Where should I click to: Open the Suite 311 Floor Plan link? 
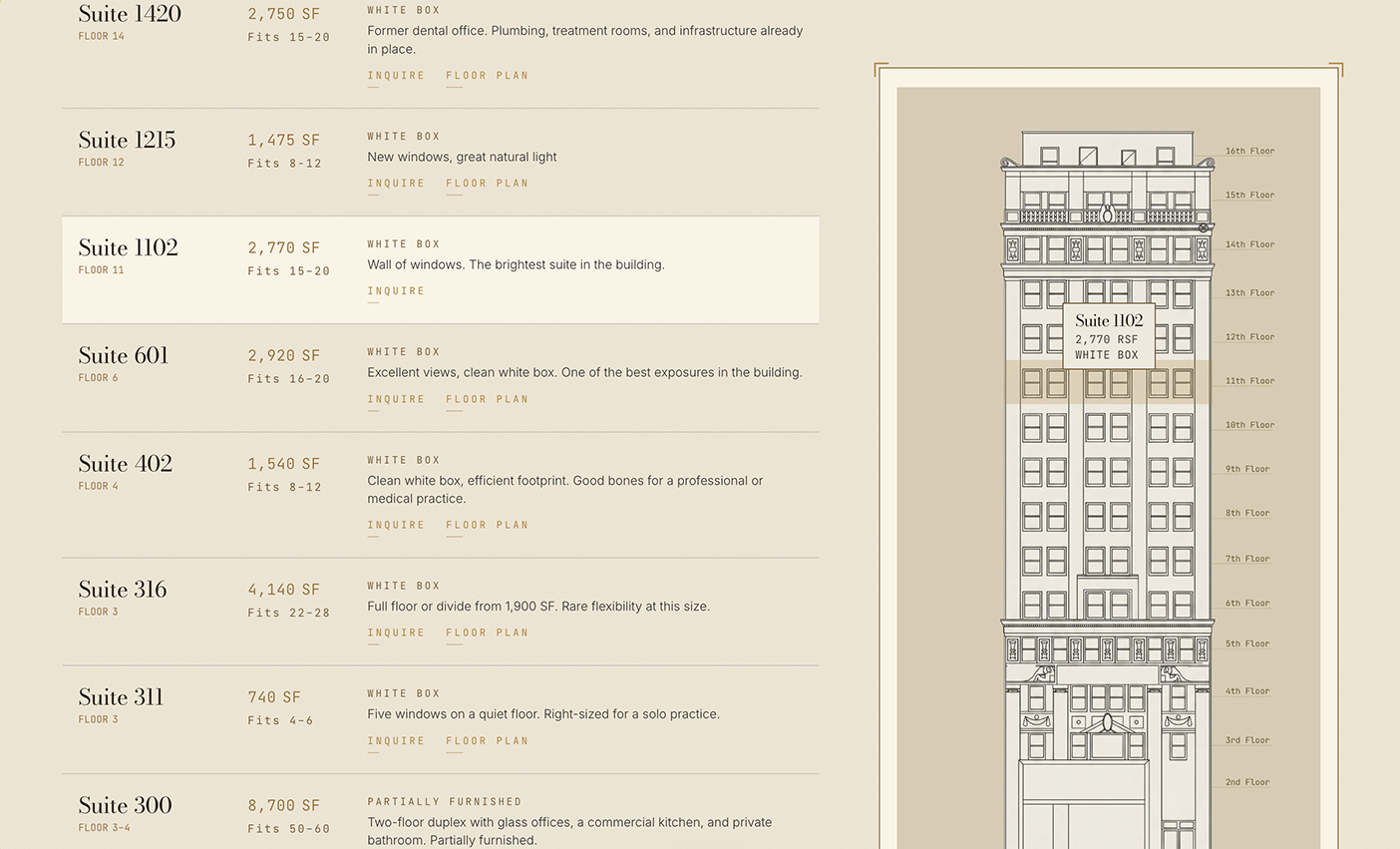tap(488, 741)
